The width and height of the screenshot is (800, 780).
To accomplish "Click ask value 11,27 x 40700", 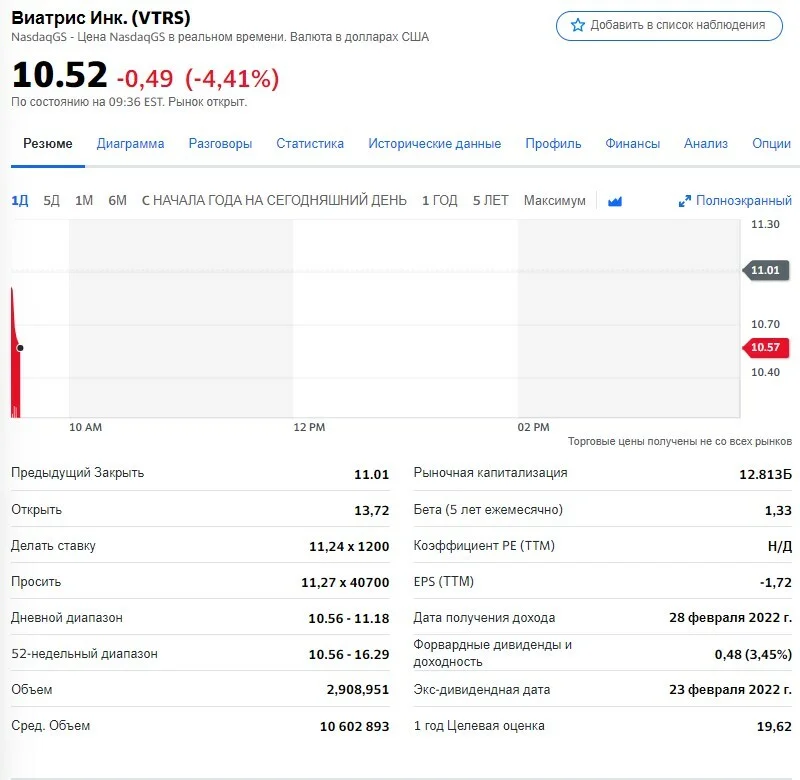I will (x=345, y=582).
